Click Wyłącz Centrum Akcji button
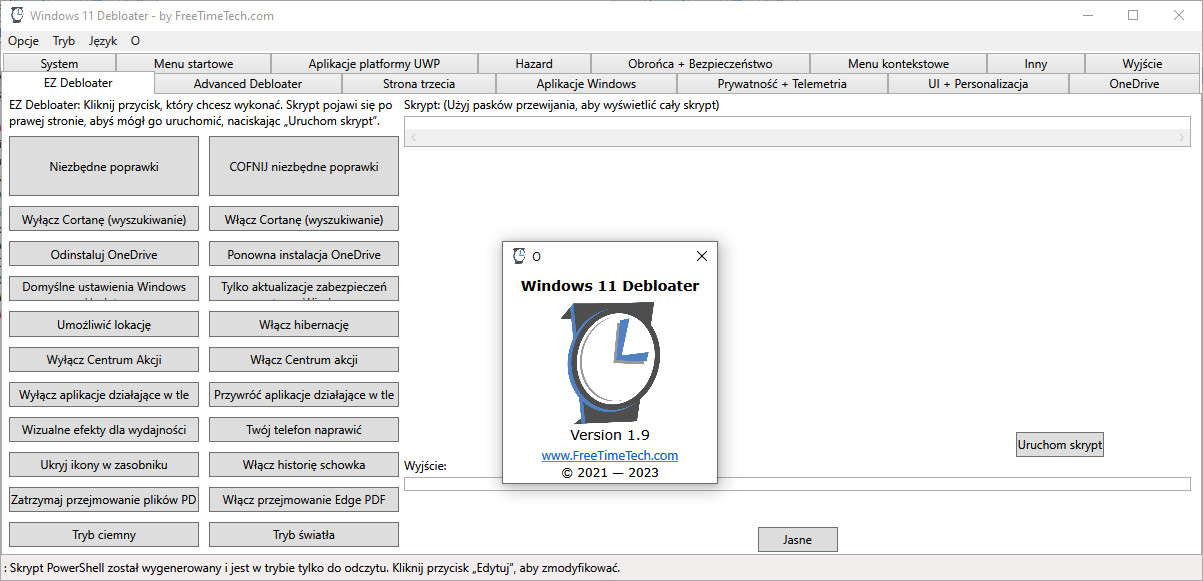 104,359
